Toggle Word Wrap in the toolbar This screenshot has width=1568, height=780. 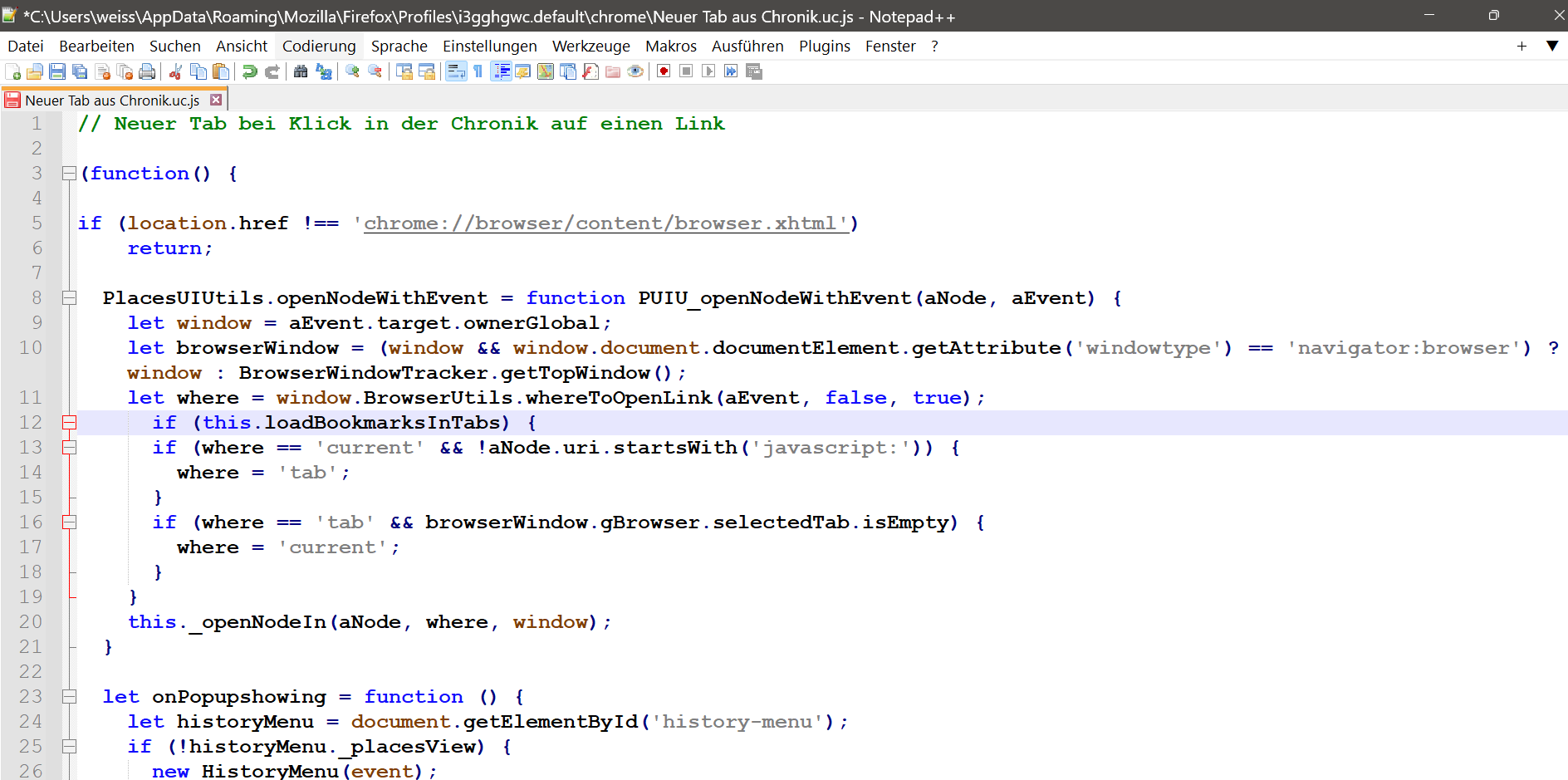tap(456, 71)
